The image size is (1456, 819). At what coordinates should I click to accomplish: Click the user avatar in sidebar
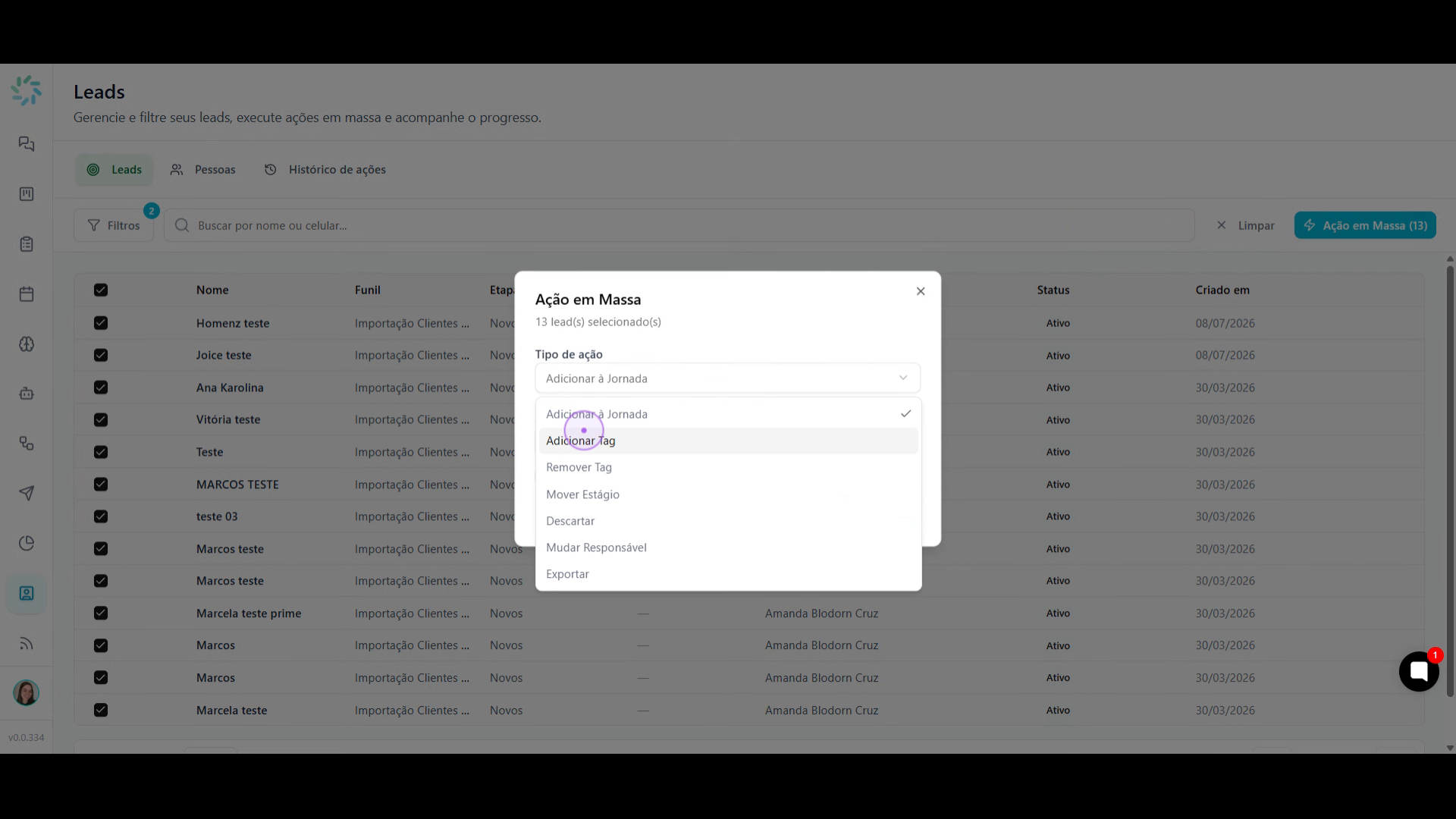pos(27,692)
